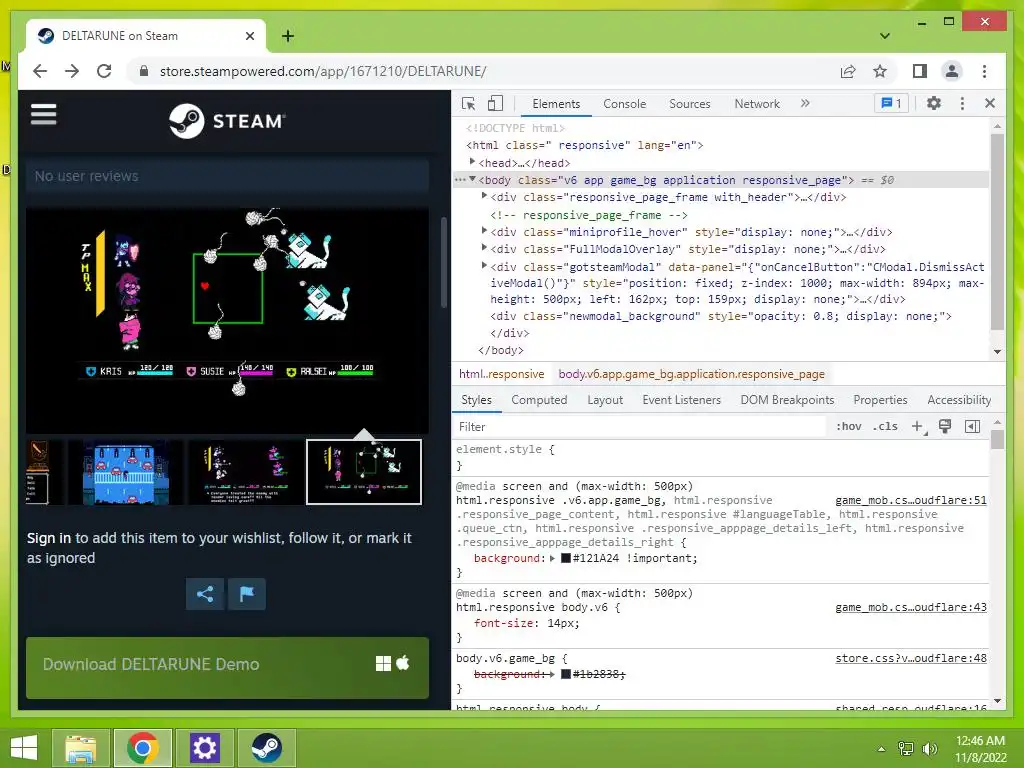Open Chrome profile avatar
The width and height of the screenshot is (1024, 768).
[952, 71]
